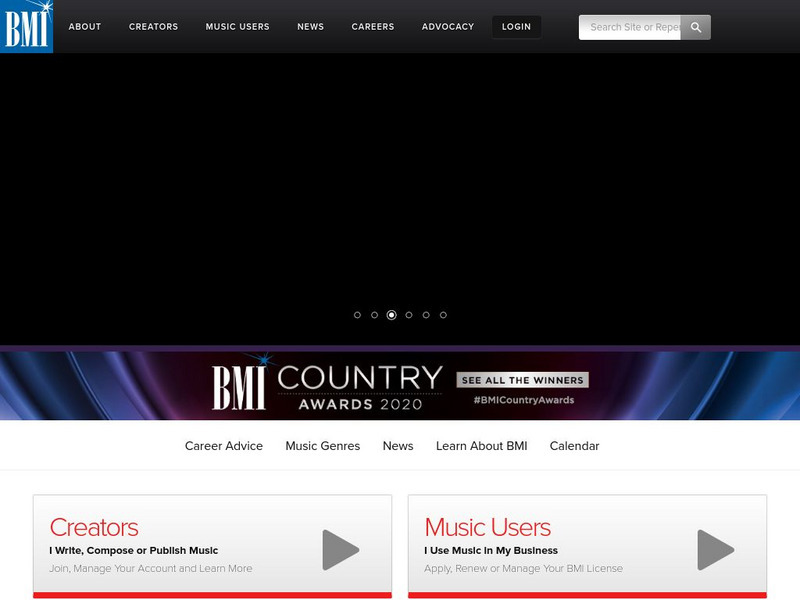The height and width of the screenshot is (600, 800).
Task: Open the Music Genres link
Action: tap(322, 446)
